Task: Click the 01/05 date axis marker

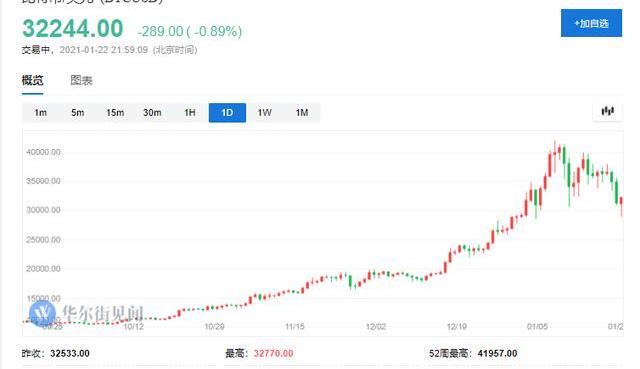Action: [537, 327]
